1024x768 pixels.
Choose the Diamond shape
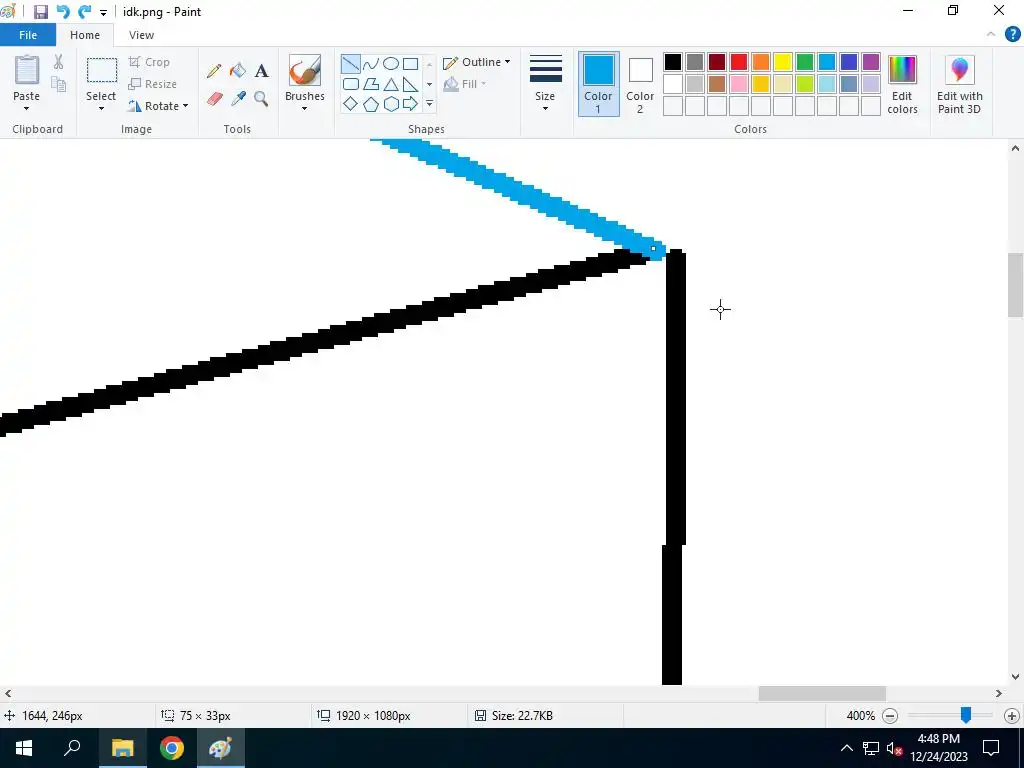(351, 104)
